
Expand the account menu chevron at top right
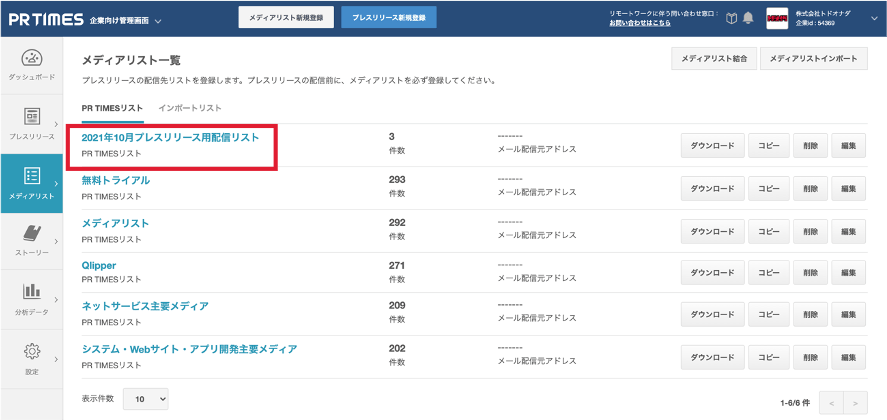(x=873, y=18)
